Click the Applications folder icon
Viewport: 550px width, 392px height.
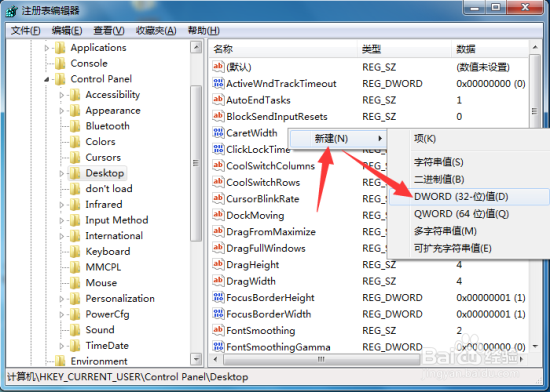(x=60, y=48)
